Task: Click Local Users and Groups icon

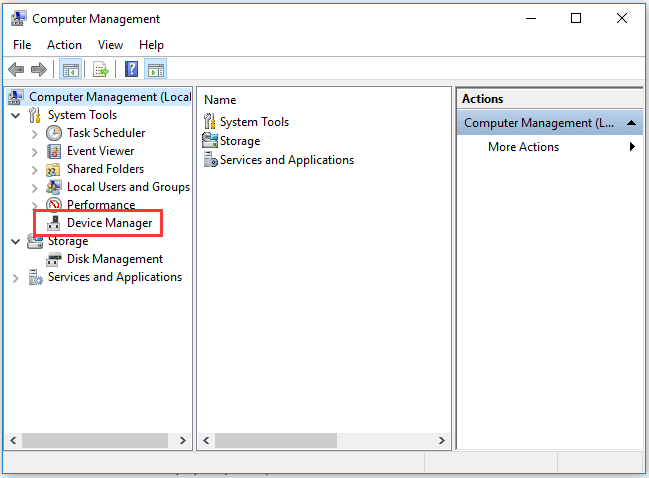Action: click(x=54, y=187)
